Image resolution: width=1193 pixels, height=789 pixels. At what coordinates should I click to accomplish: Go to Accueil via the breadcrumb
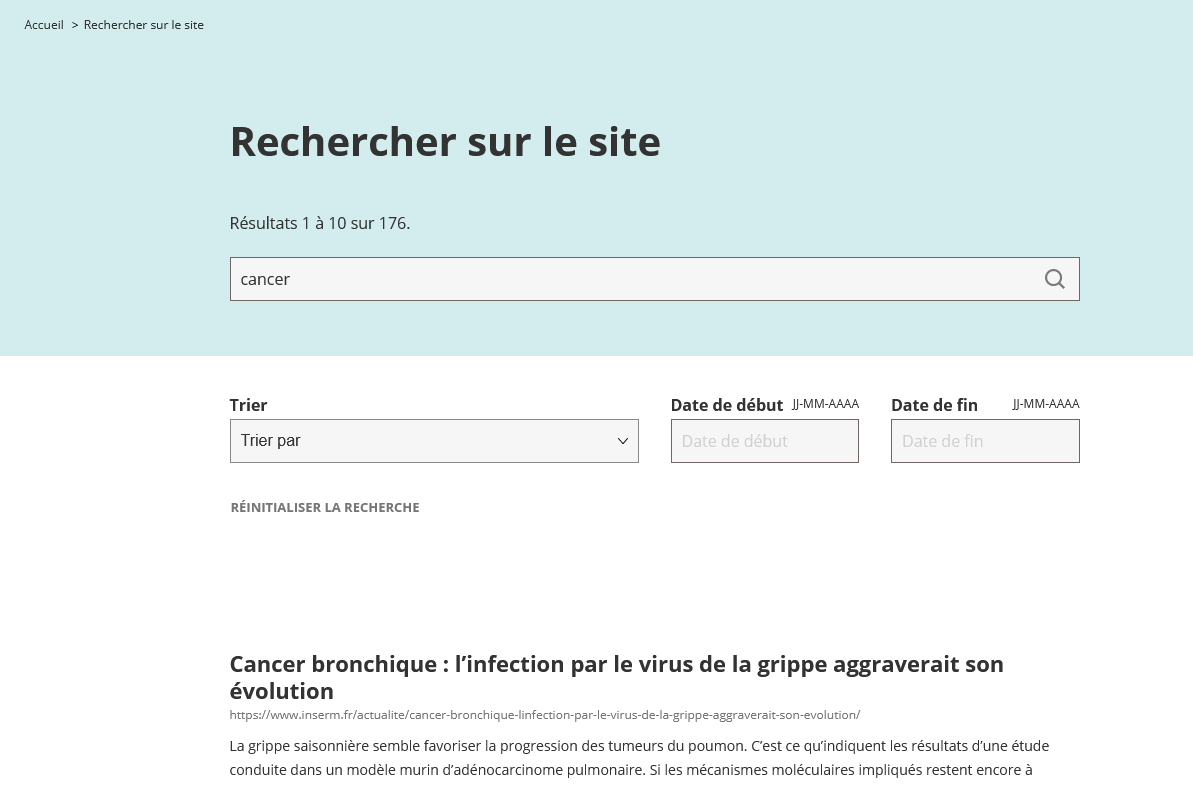tap(44, 25)
